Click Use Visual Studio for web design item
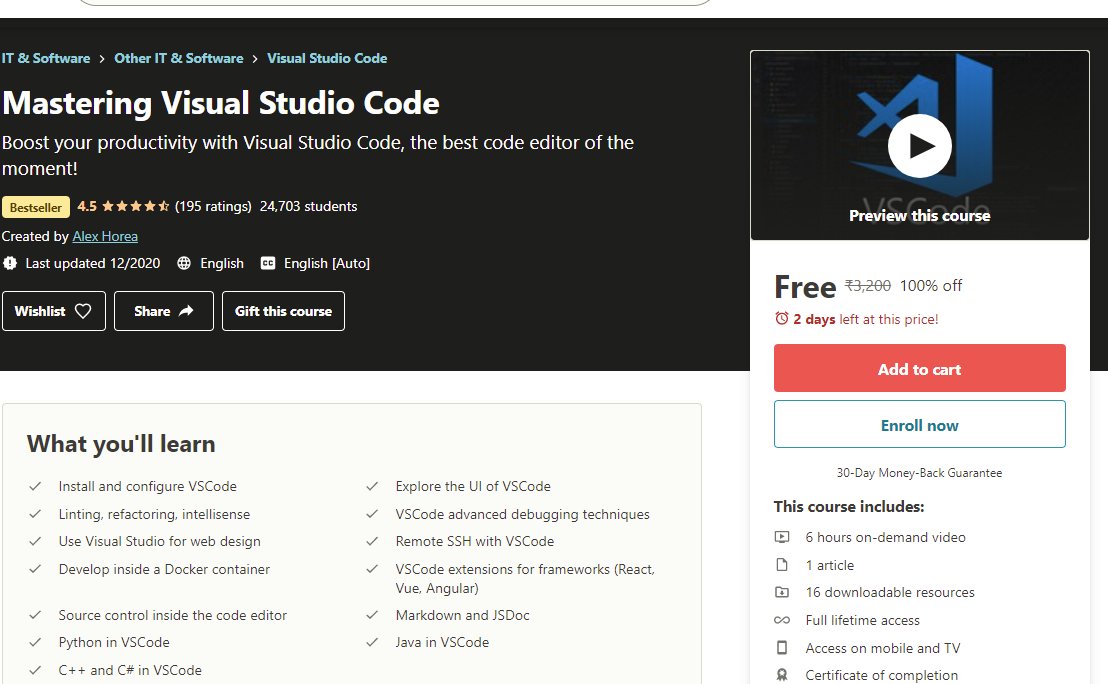Screen dimensions: 1108x684 tap(160, 541)
